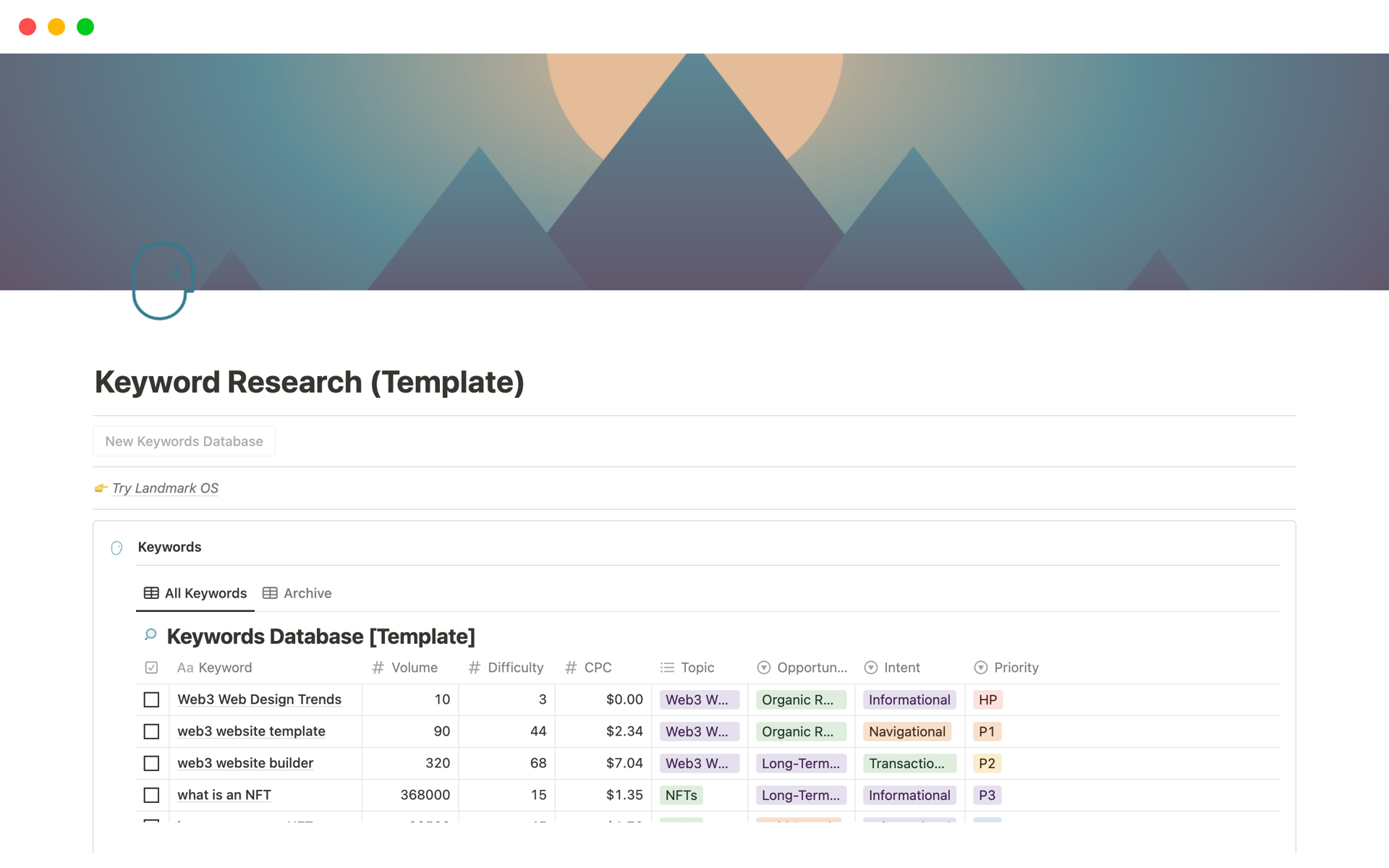This screenshot has width=1389, height=868.
Task: Check the checkbox for Web3 Web Design Trends
Action: pyautogui.click(x=151, y=699)
